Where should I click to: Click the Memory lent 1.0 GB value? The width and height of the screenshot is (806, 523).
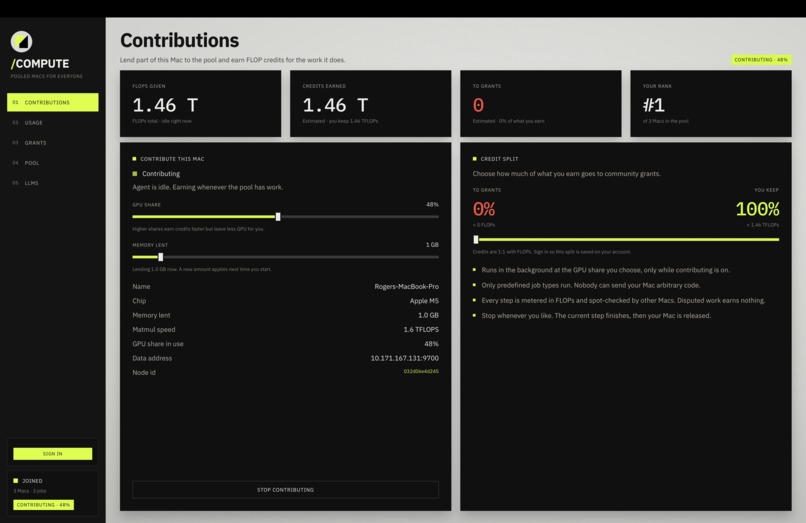point(428,315)
